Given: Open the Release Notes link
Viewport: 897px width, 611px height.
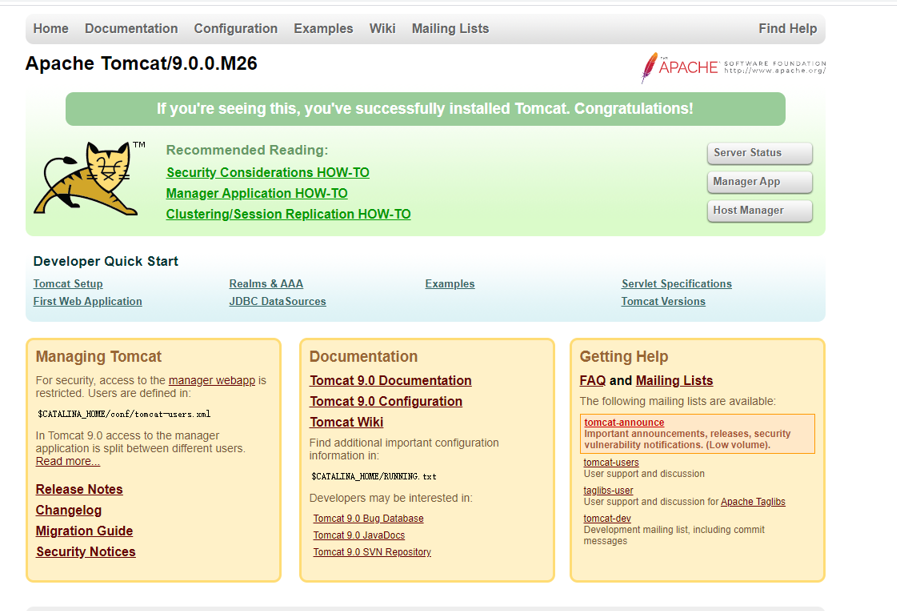Looking at the screenshot, I should click(80, 490).
